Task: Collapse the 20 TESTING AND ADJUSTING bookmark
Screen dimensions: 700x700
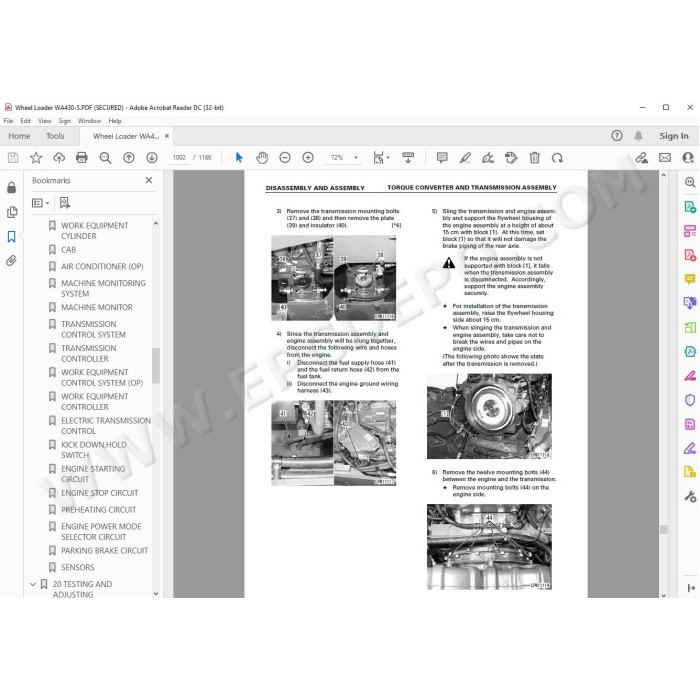Action: [33, 584]
